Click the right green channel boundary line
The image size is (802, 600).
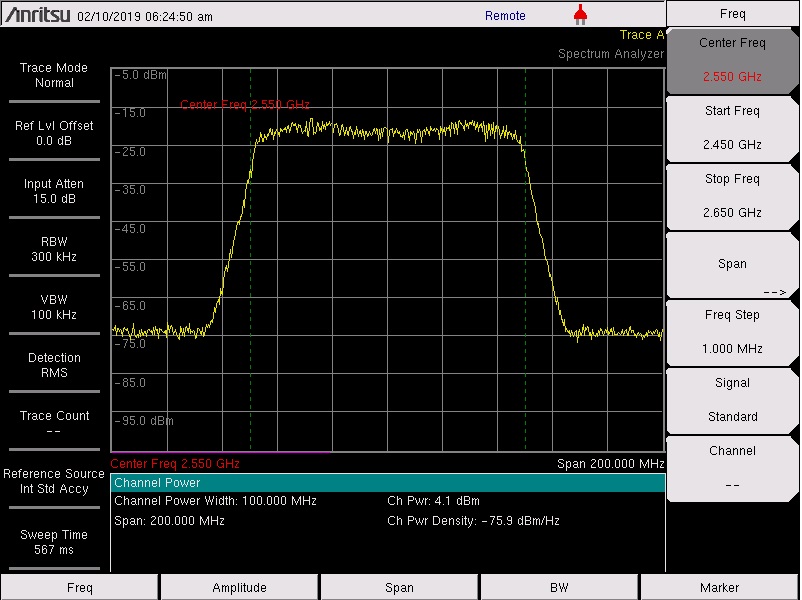tap(525, 260)
